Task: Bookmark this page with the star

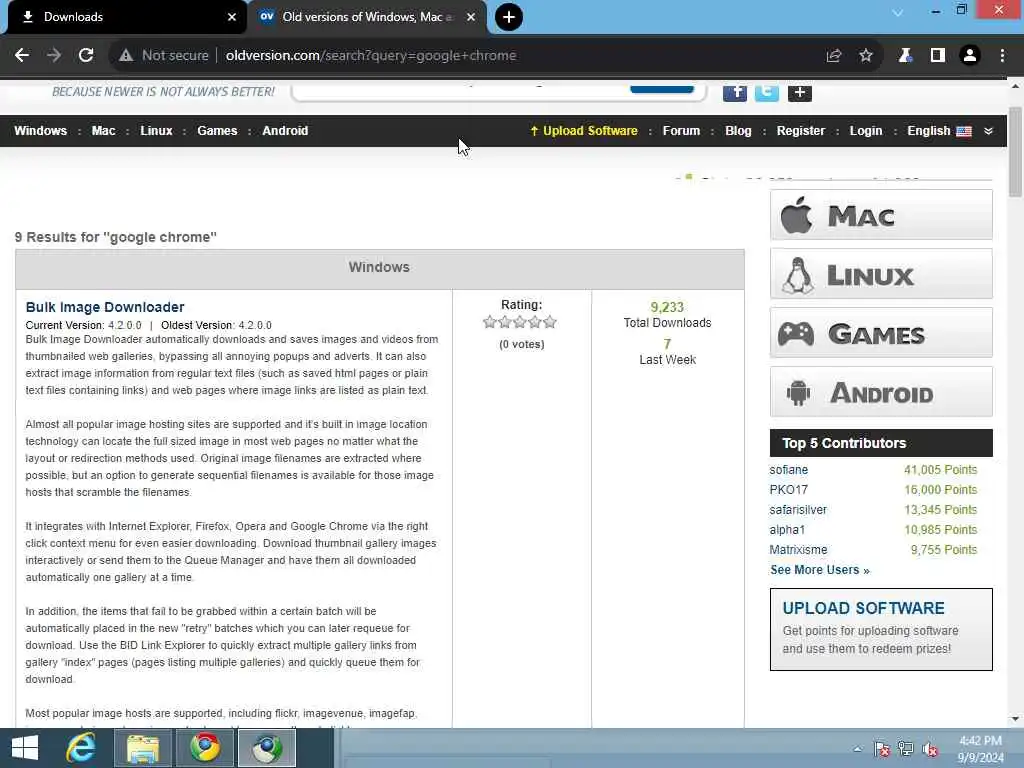Action: point(866,56)
